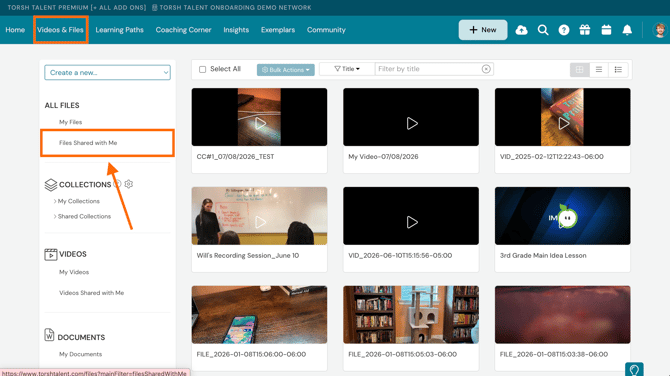Click the gift box icon

point(585,30)
